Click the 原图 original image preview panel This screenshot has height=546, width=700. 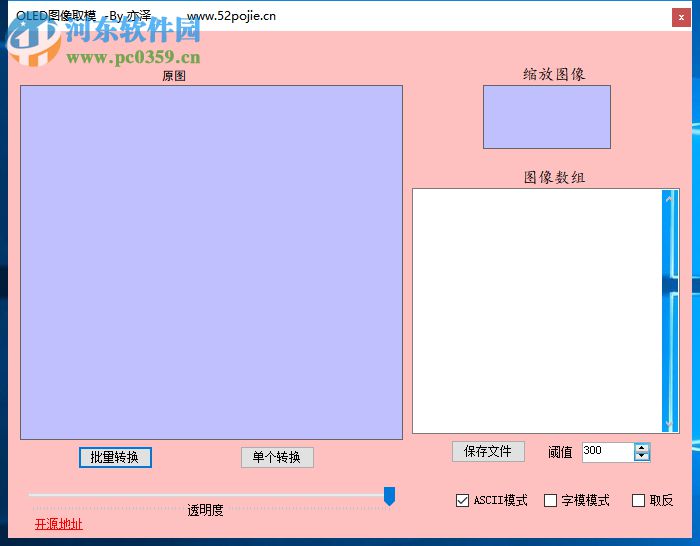212,263
